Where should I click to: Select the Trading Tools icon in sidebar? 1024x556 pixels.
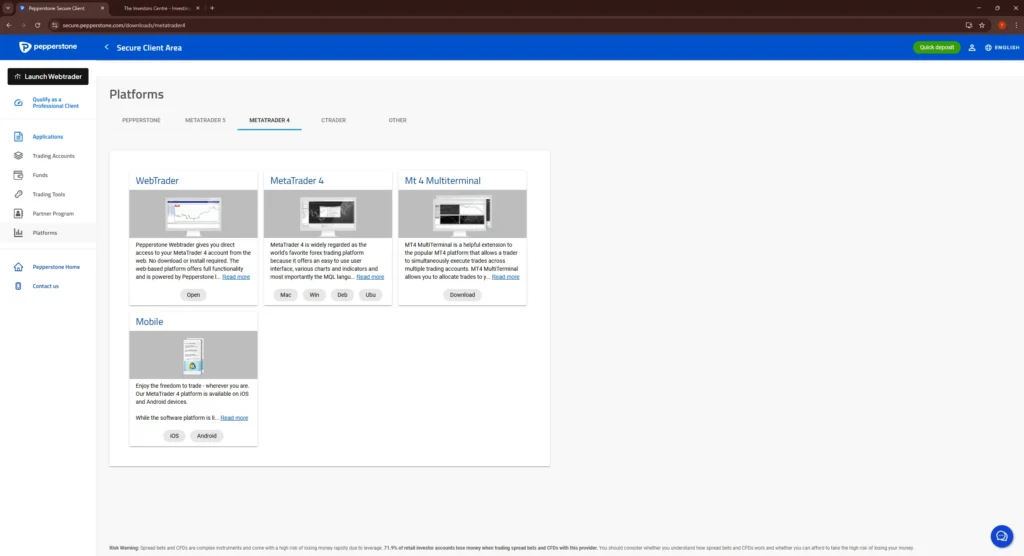pyautogui.click(x=18, y=194)
